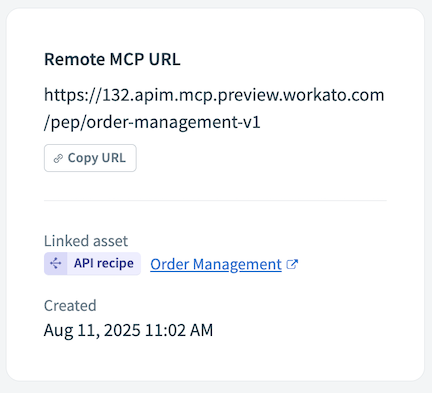Viewport: 432px width, 393px height.
Task: Click the horizontal divider below Copy URL
Action: pos(215,201)
